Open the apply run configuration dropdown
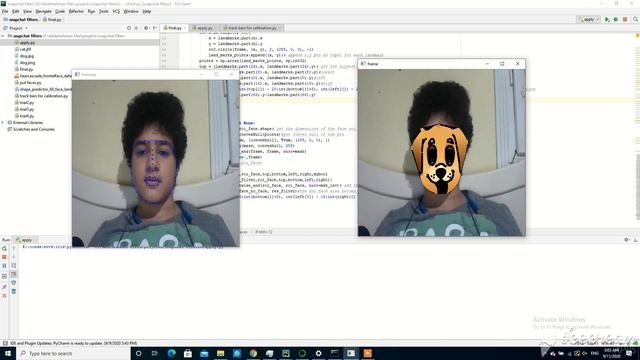Image resolution: width=640 pixels, height=360 pixels. click(588, 20)
